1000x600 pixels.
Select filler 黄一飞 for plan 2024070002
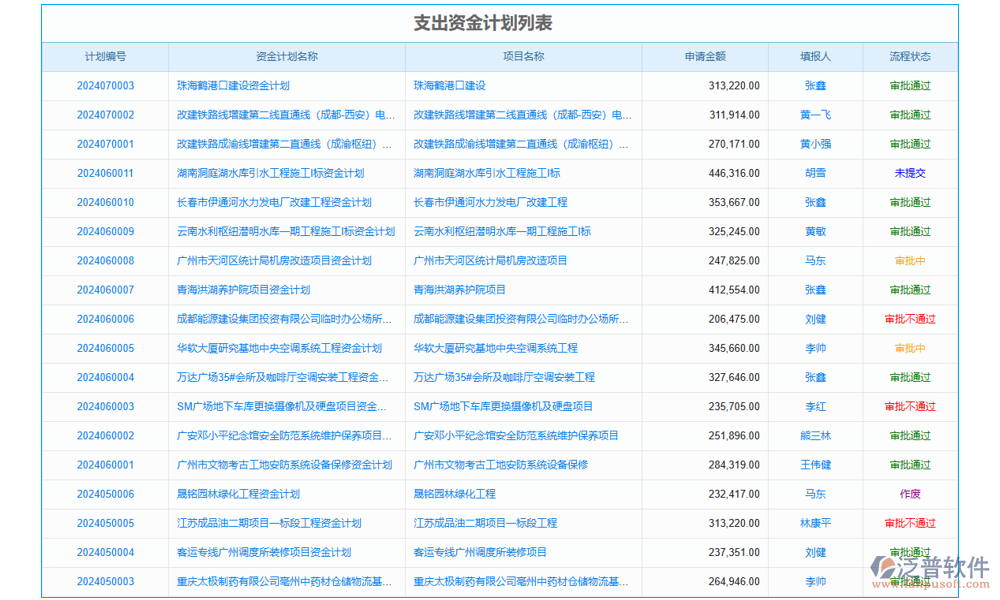tap(816, 114)
